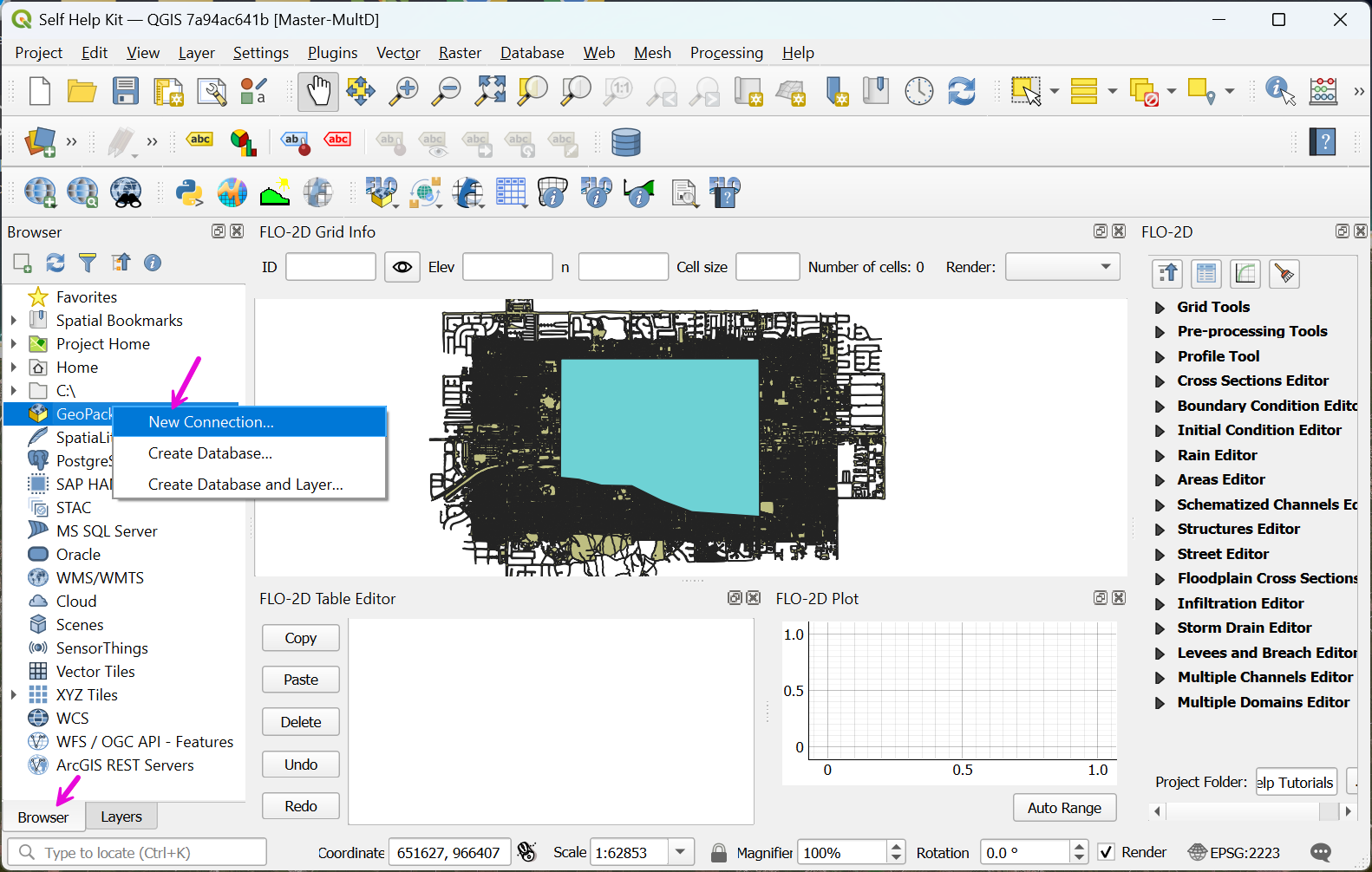Screen dimensions: 1372x872
Task: Toggle the scale lock icon
Action: (719, 852)
